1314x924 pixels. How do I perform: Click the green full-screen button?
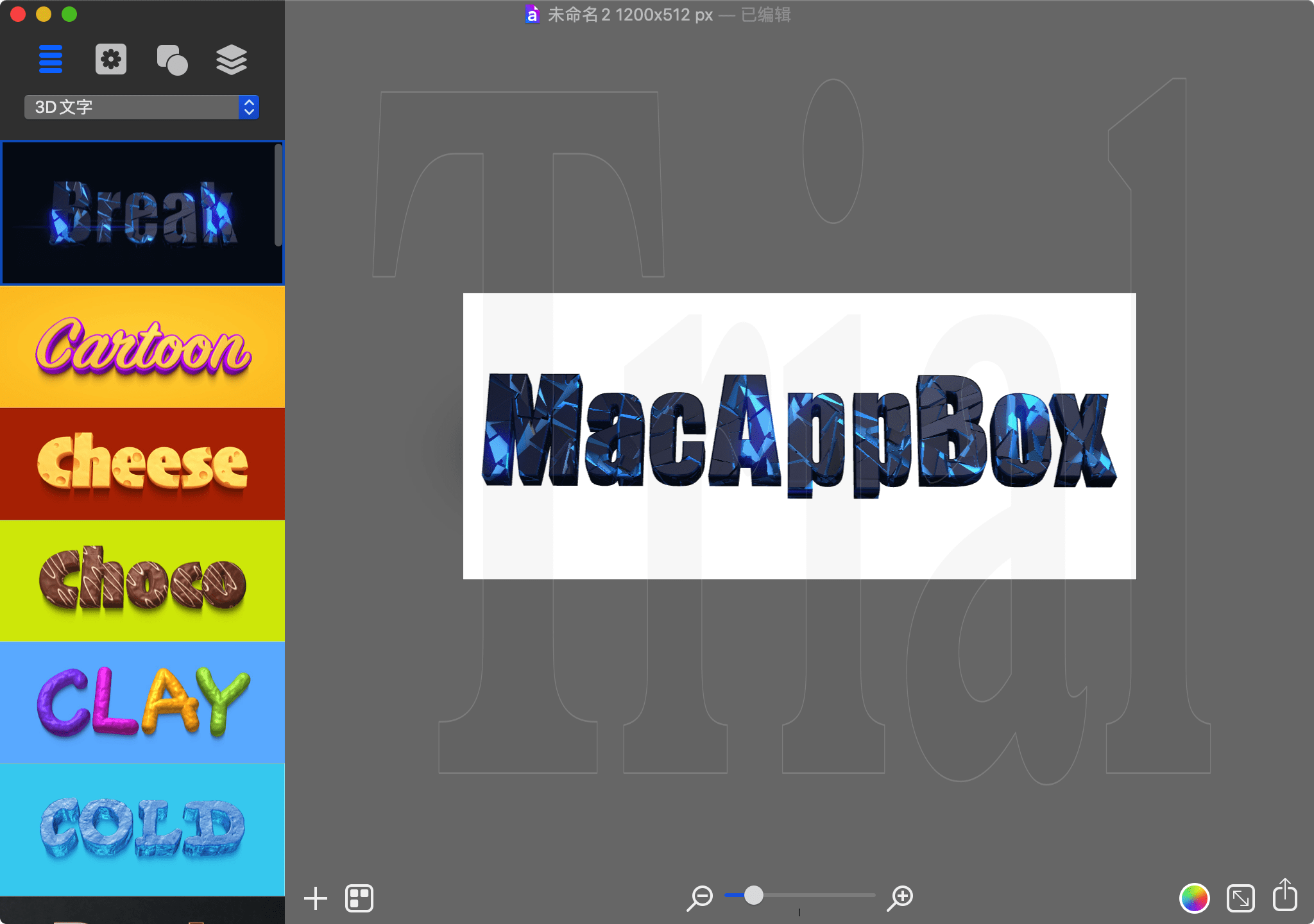(69, 14)
